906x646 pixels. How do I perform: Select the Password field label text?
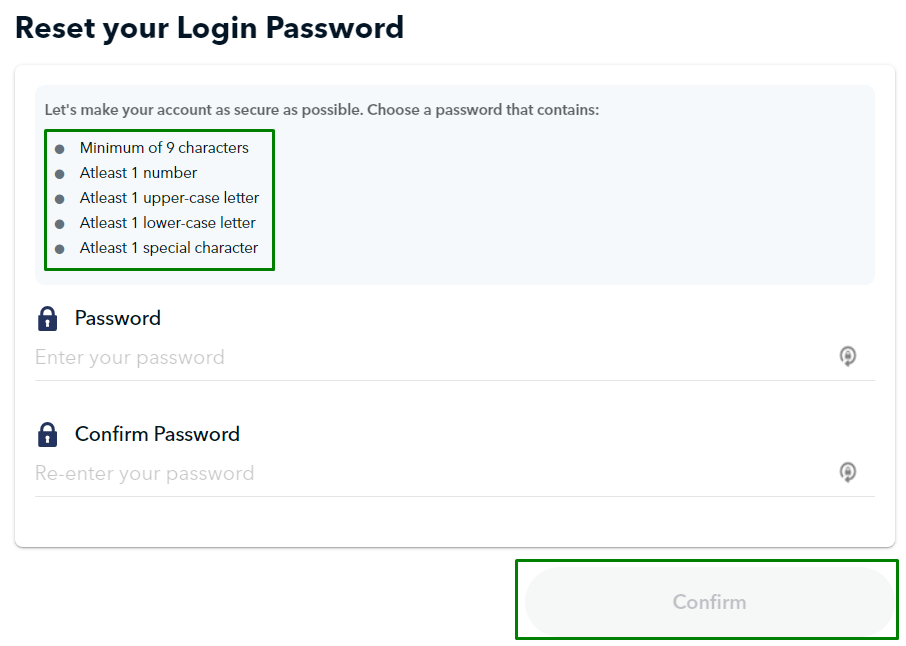click(x=117, y=318)
